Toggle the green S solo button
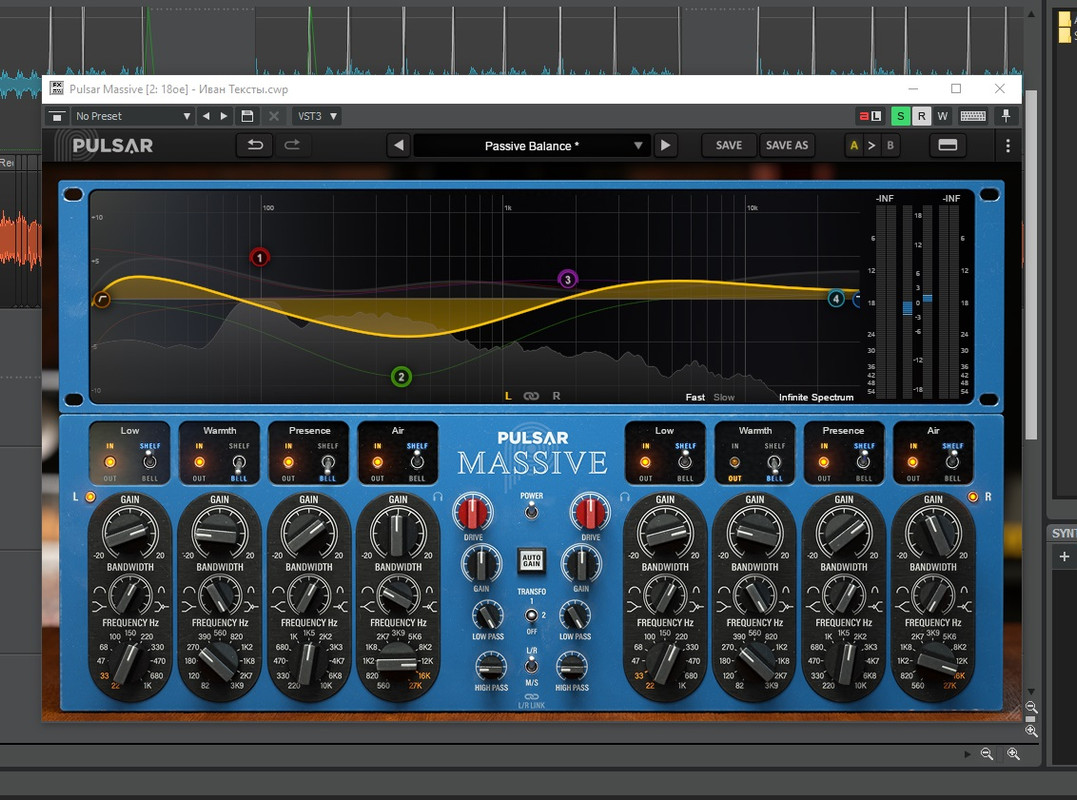The height and width of the screenshot is (800, 1077). [900, 116]
